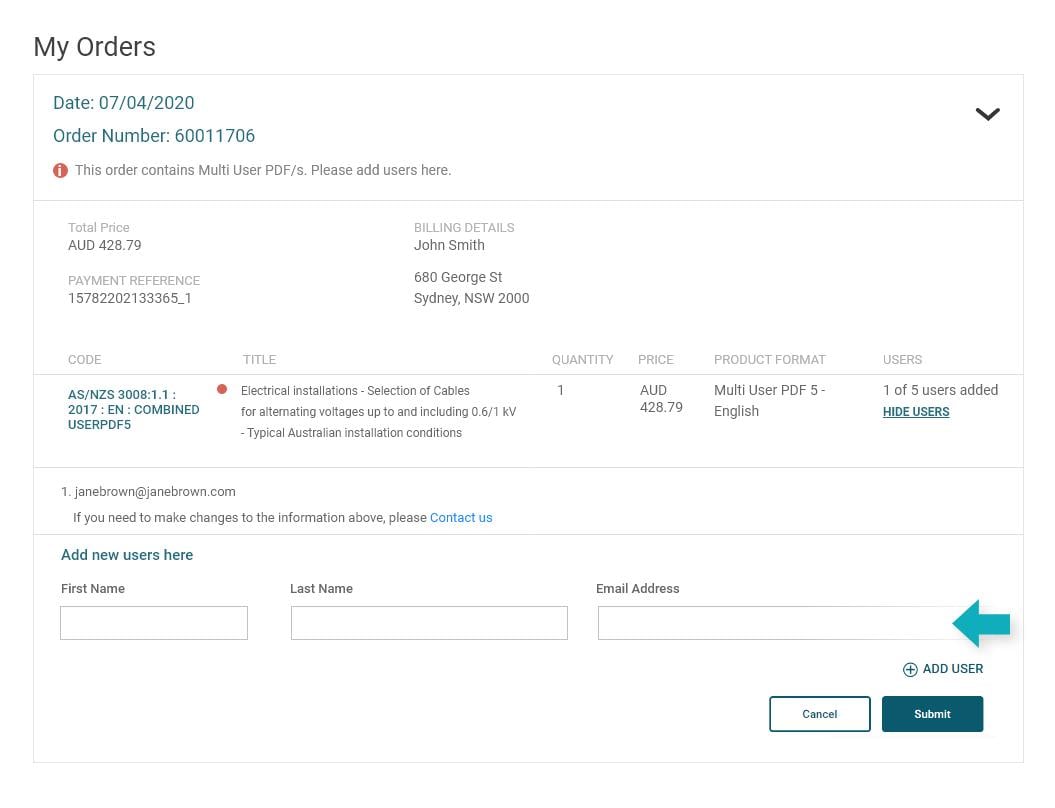The image size is (1055, 808).
Task: Click the teal arrow pointing at Email Address
Action: point(981,623)
